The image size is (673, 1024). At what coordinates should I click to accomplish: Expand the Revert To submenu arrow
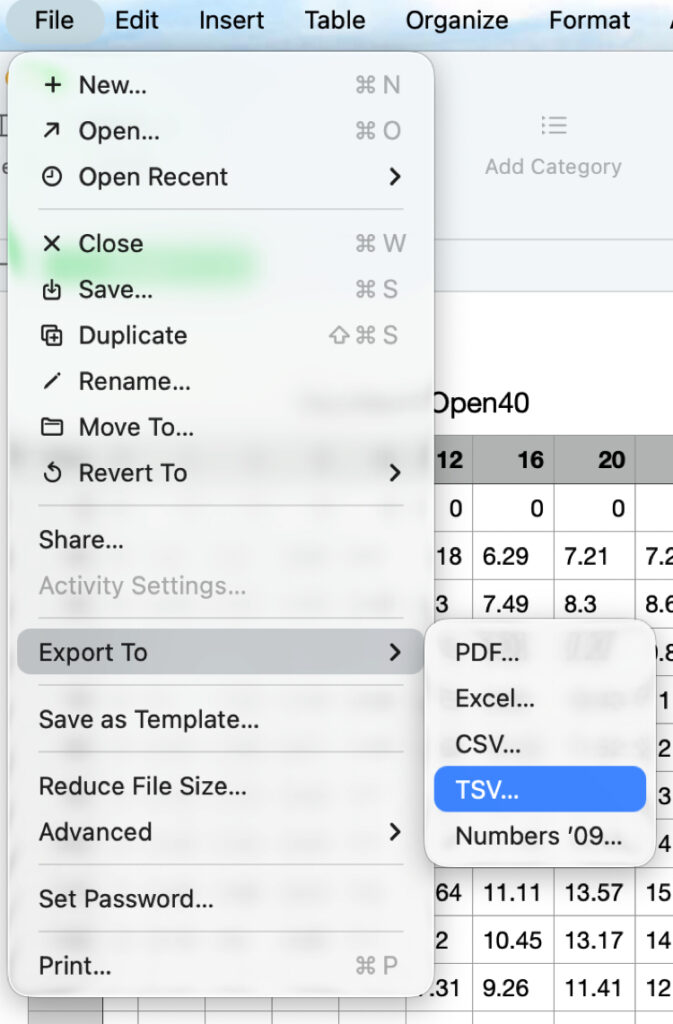(395, 473)
